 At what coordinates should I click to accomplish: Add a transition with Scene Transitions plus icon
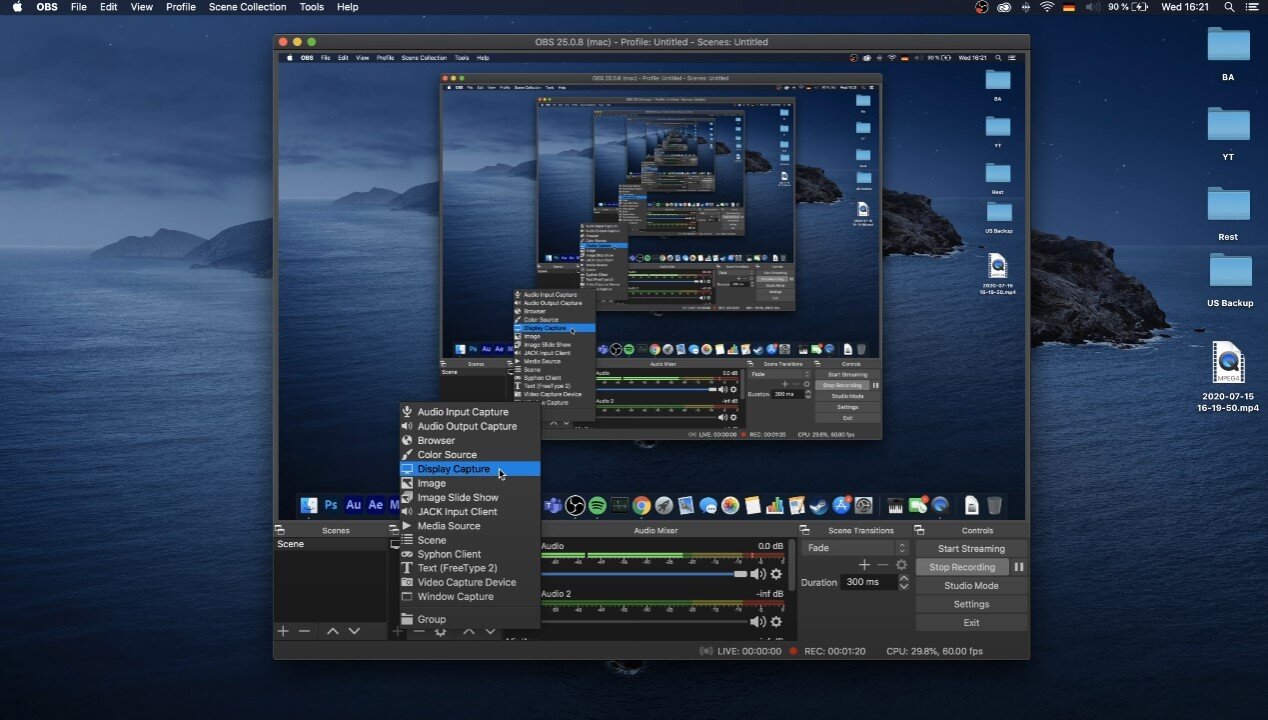(864, 565)
